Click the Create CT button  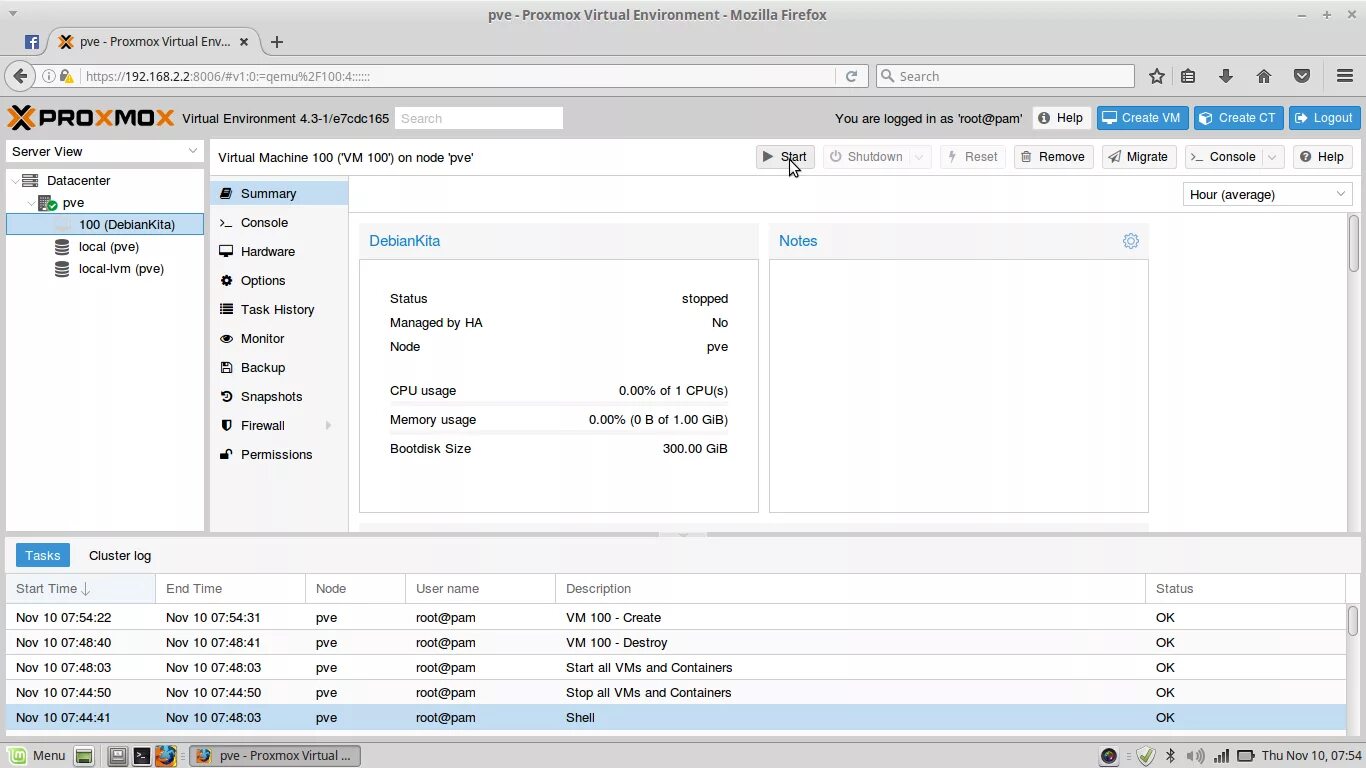tap(1238, 118)
